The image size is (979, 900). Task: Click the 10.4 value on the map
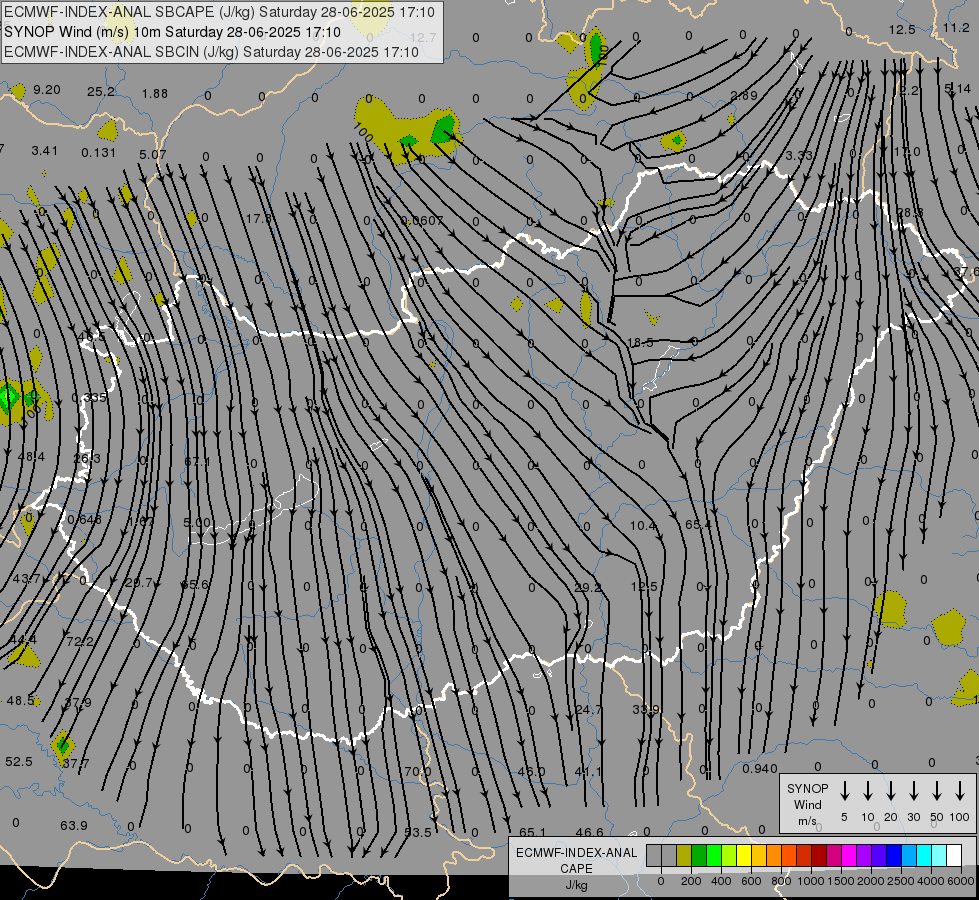pos(643,526)
